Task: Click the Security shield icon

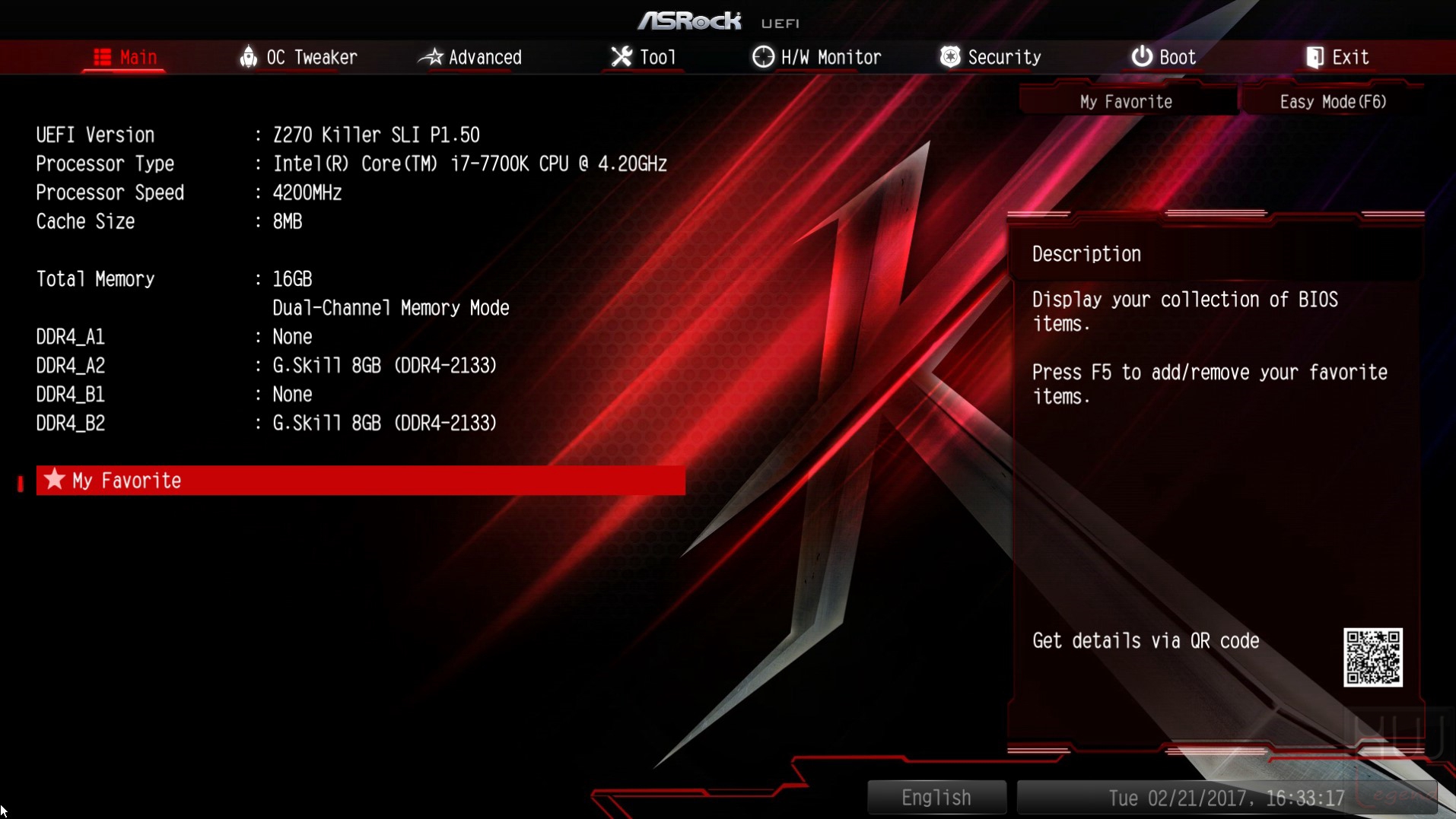Action: pyautogui.click(x=950, y=57)
